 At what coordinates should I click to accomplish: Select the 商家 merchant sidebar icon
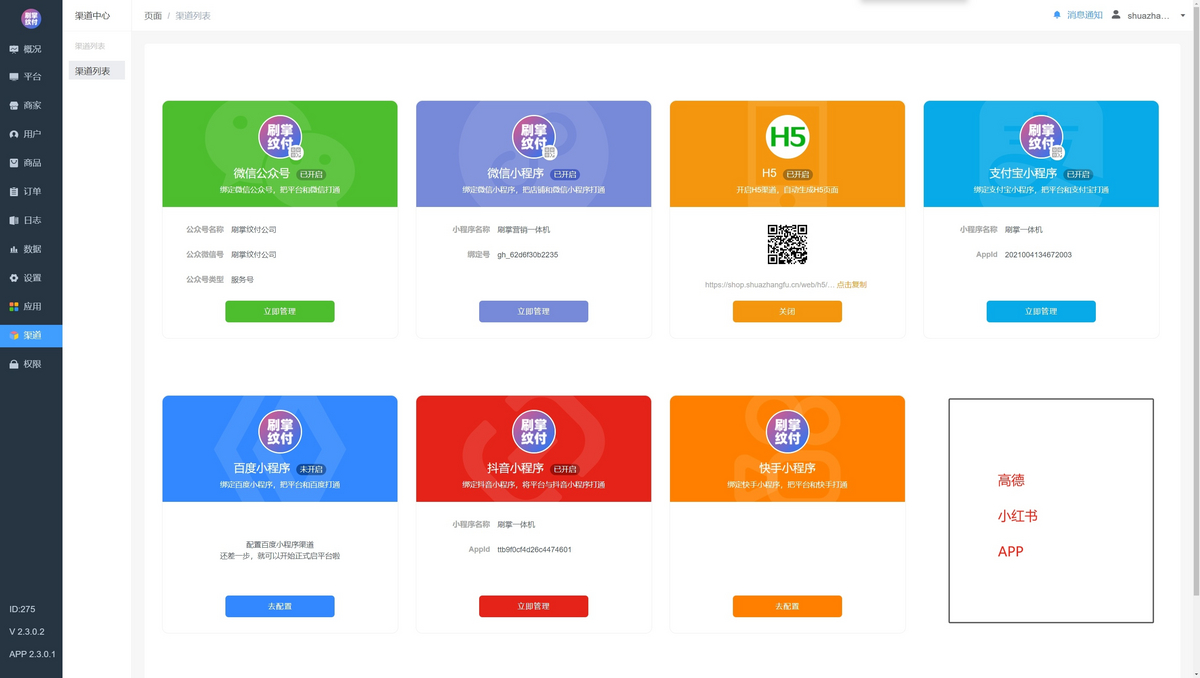(x=14, y=105)
